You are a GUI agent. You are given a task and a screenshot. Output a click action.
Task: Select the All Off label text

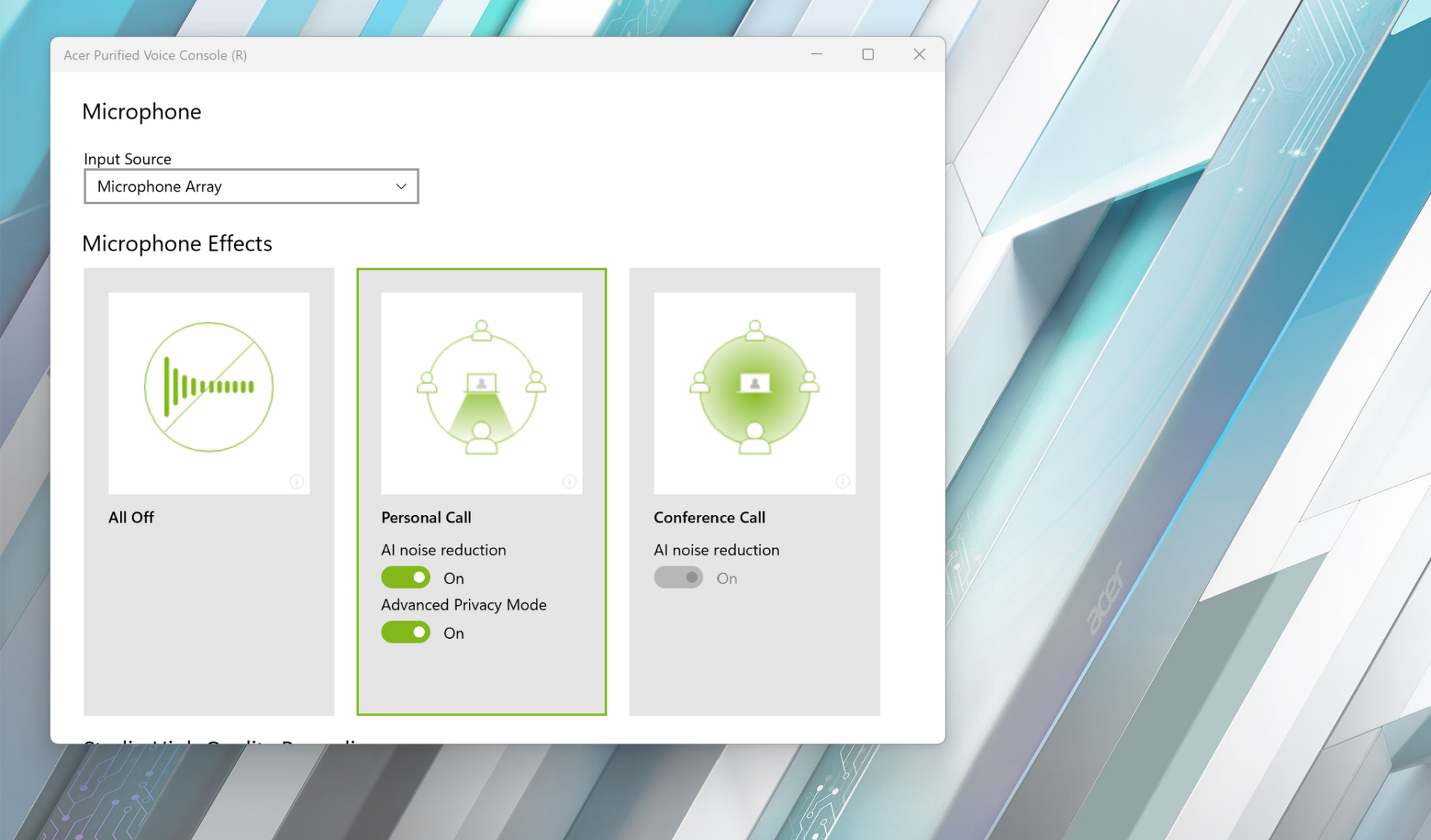coord(131,517)
